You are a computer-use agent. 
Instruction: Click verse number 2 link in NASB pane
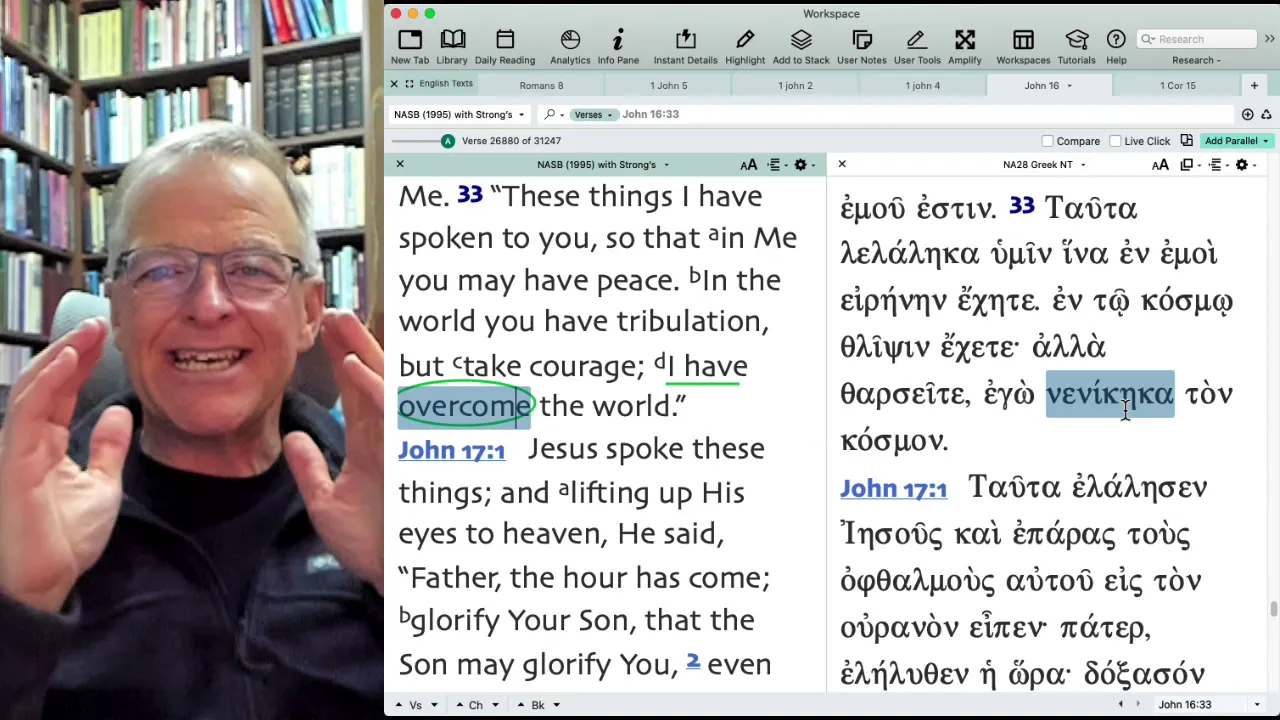(x=693, y=661)
